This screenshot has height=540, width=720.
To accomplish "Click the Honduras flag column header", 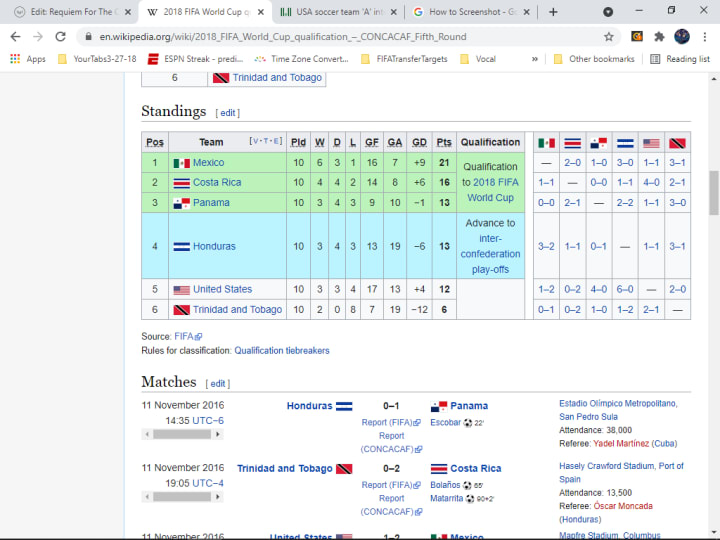I will coord(625,143).
